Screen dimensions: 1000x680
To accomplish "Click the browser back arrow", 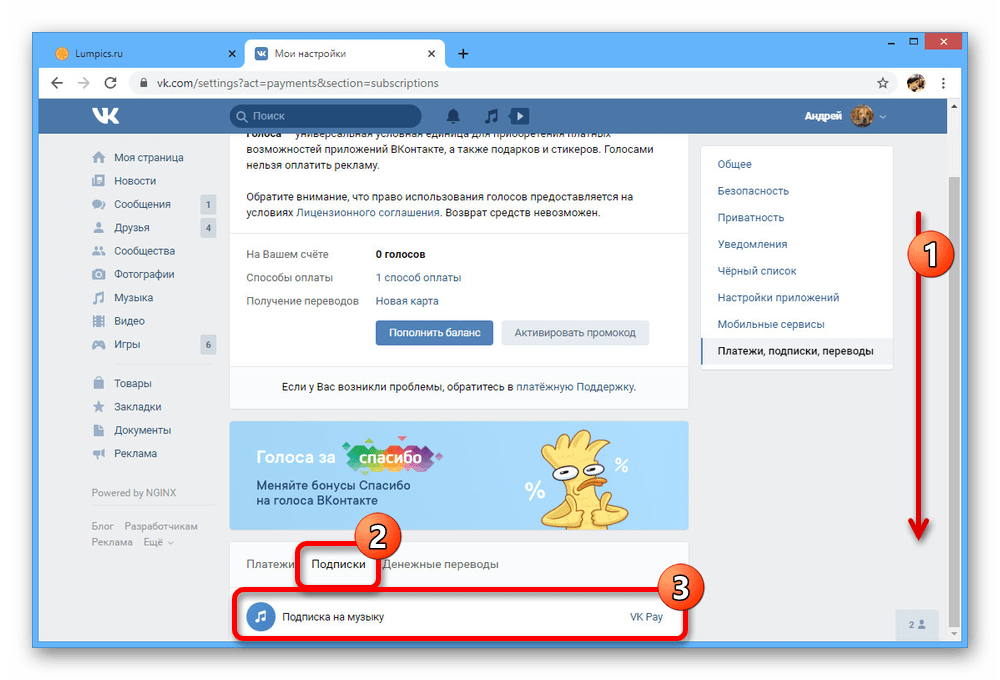I will [x=57, y=83].
